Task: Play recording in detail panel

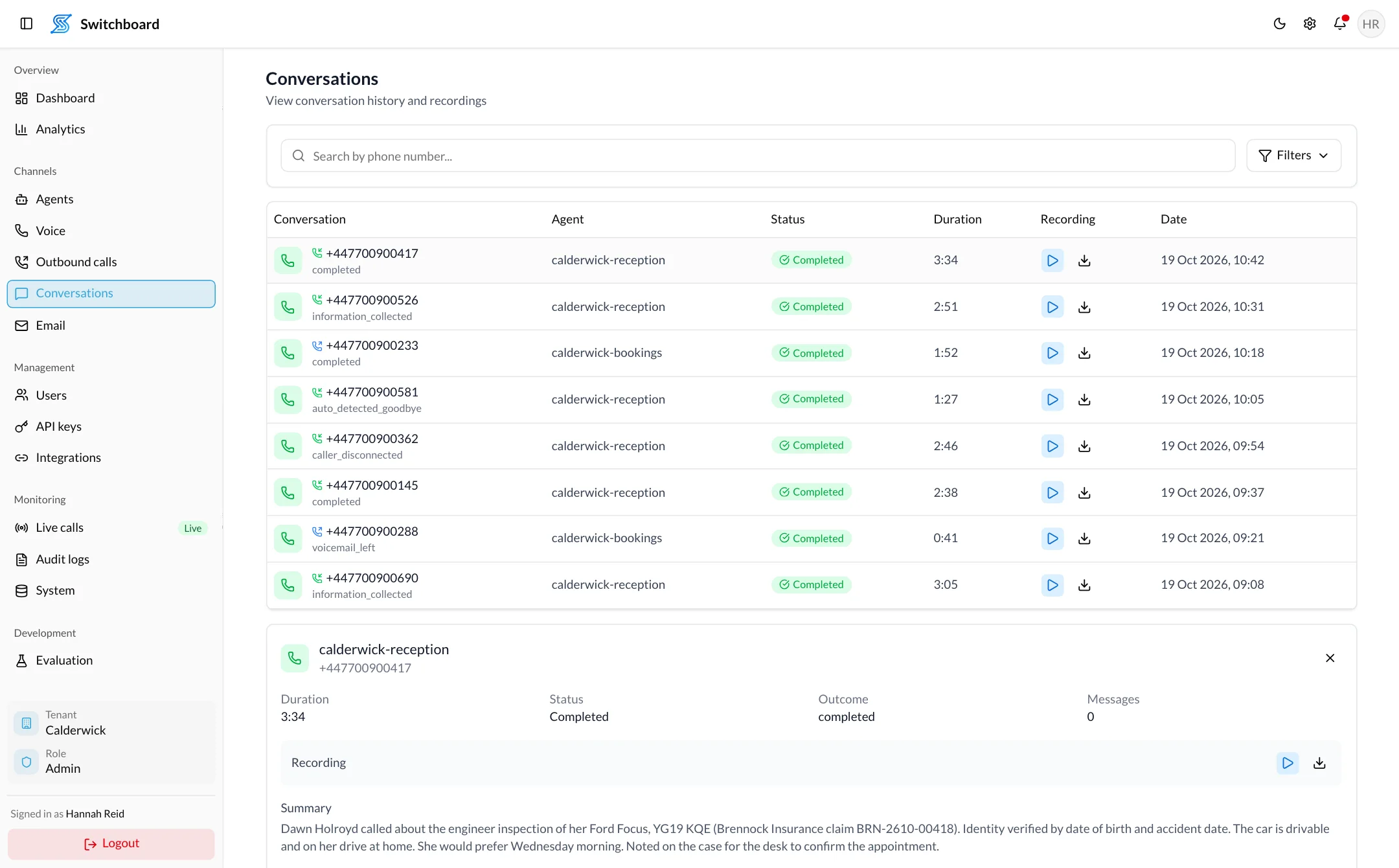Action: click(1288, 763)
